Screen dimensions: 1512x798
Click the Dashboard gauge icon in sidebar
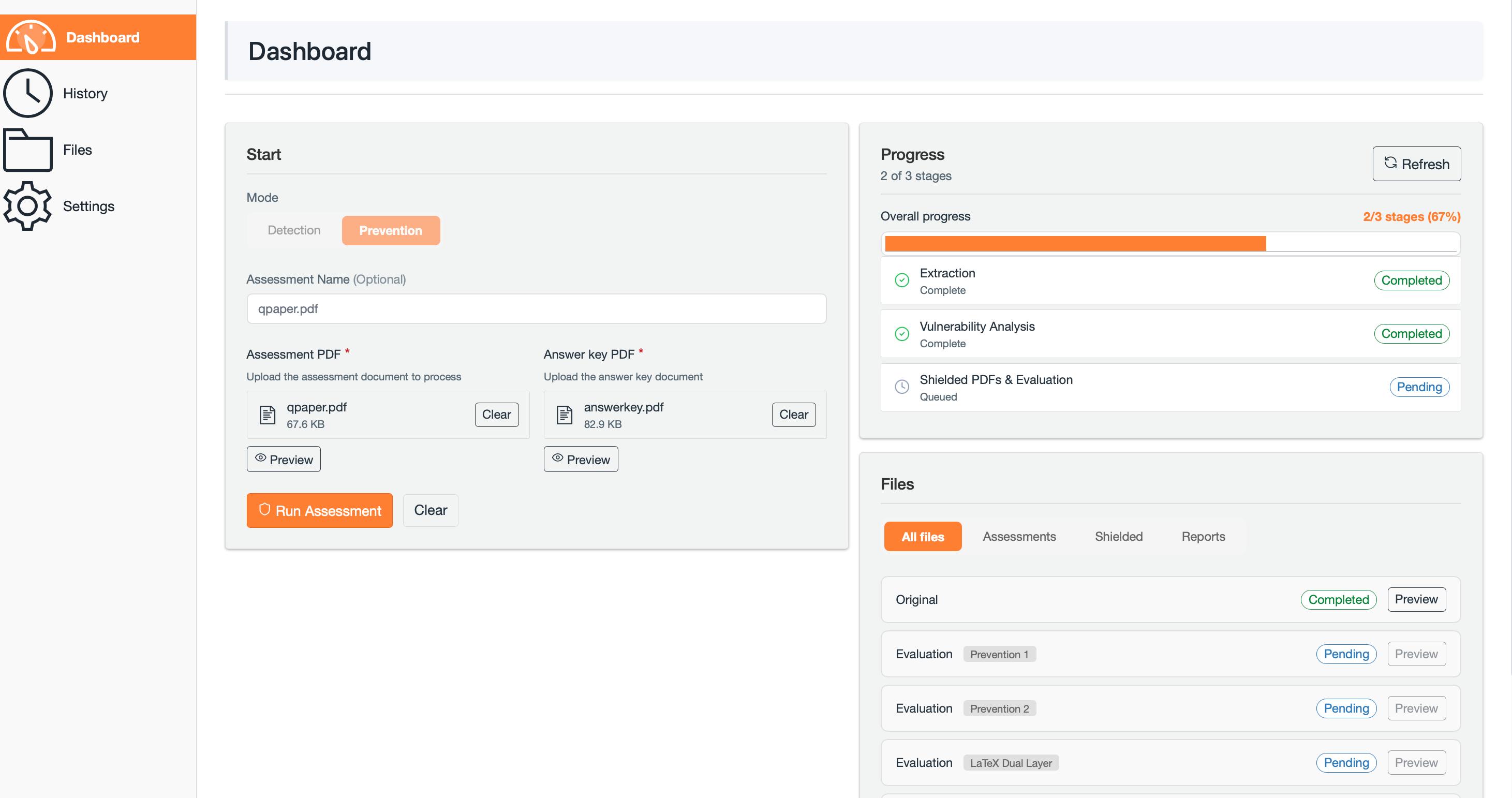(31, 37)
